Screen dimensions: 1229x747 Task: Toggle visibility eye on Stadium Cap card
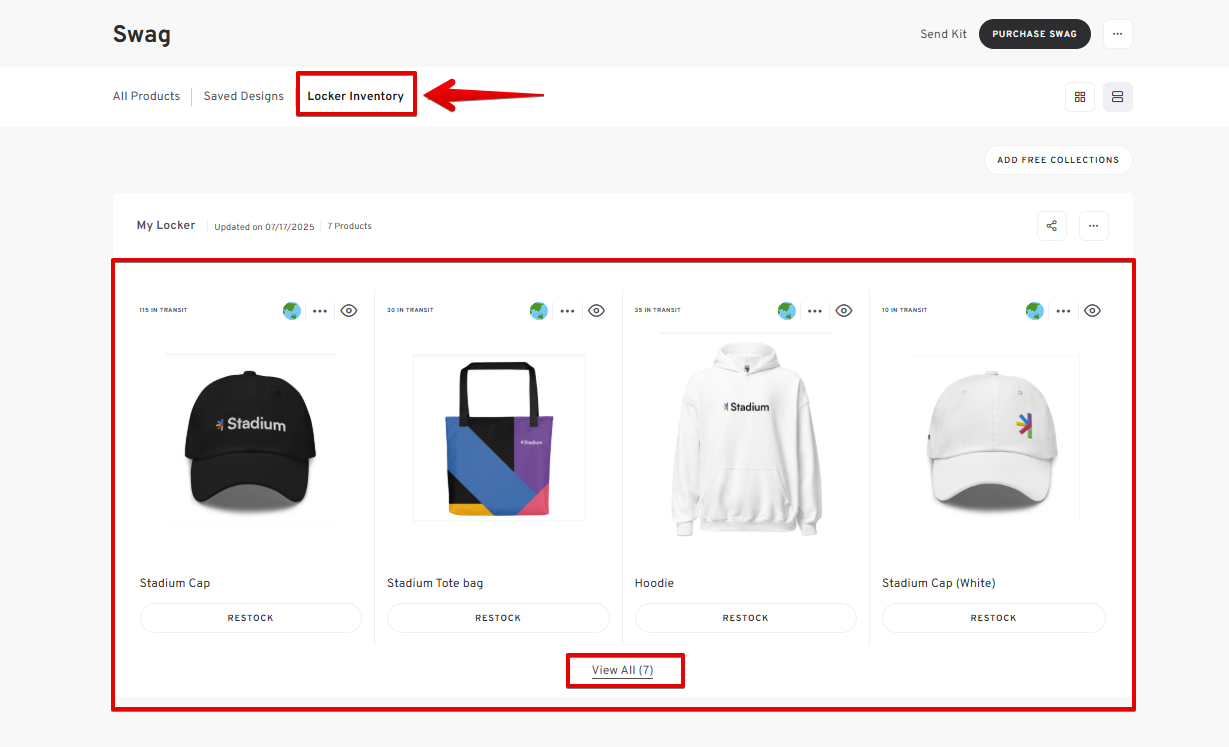(x=349, y=311)
